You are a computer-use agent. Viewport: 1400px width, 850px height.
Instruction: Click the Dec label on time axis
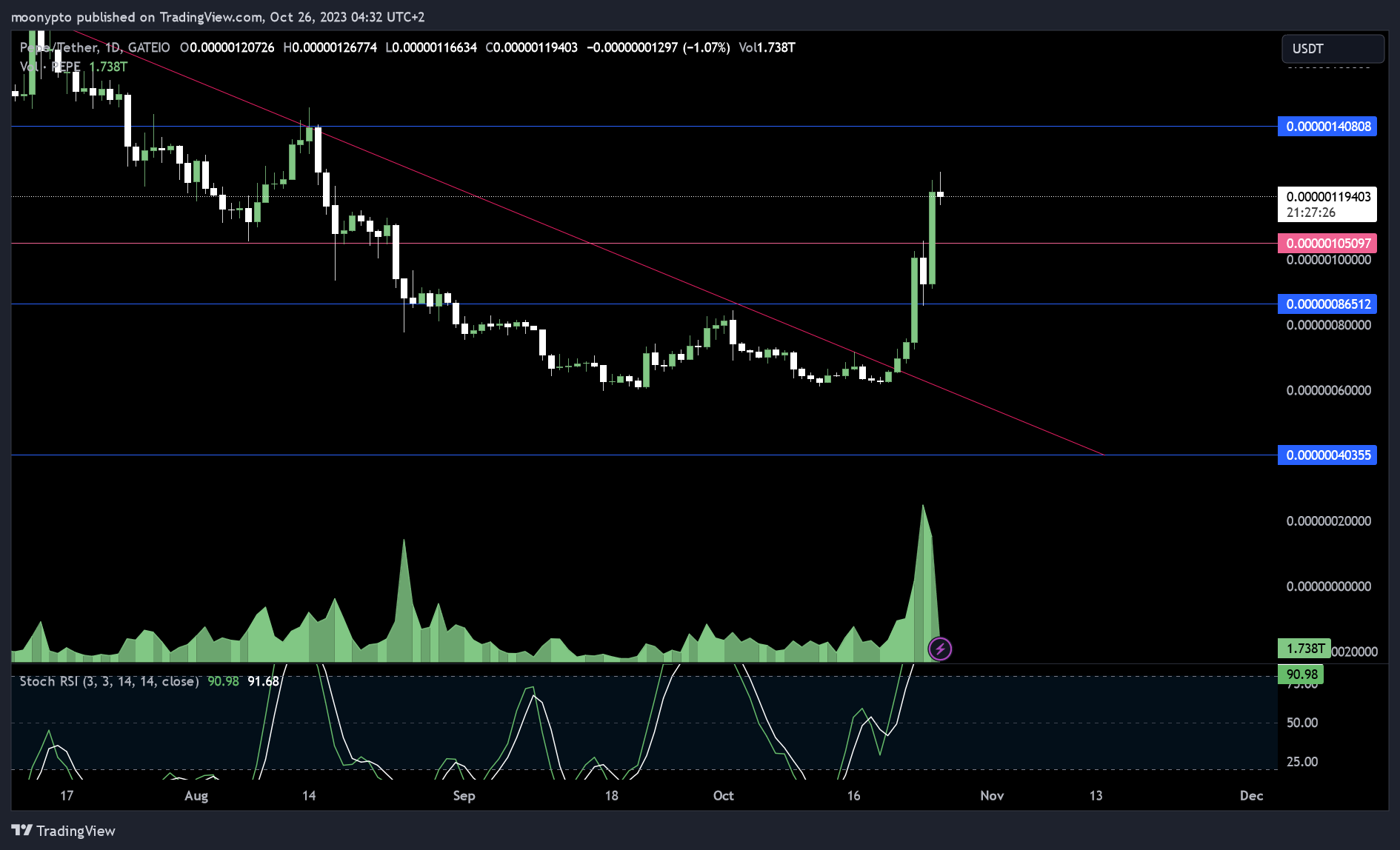pos(1252,796)
